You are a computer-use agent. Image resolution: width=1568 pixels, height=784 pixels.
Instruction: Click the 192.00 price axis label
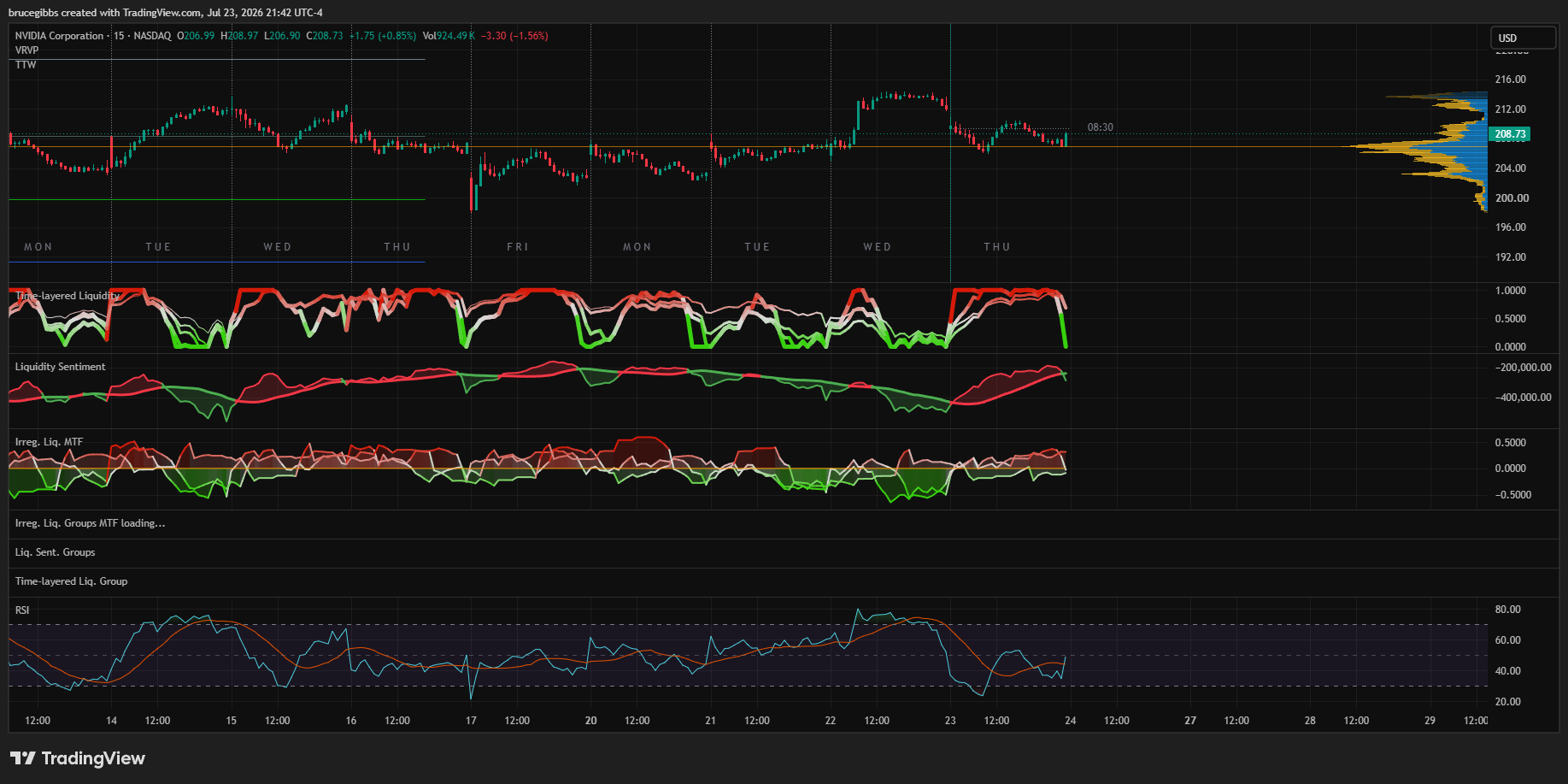(1510, 257)
